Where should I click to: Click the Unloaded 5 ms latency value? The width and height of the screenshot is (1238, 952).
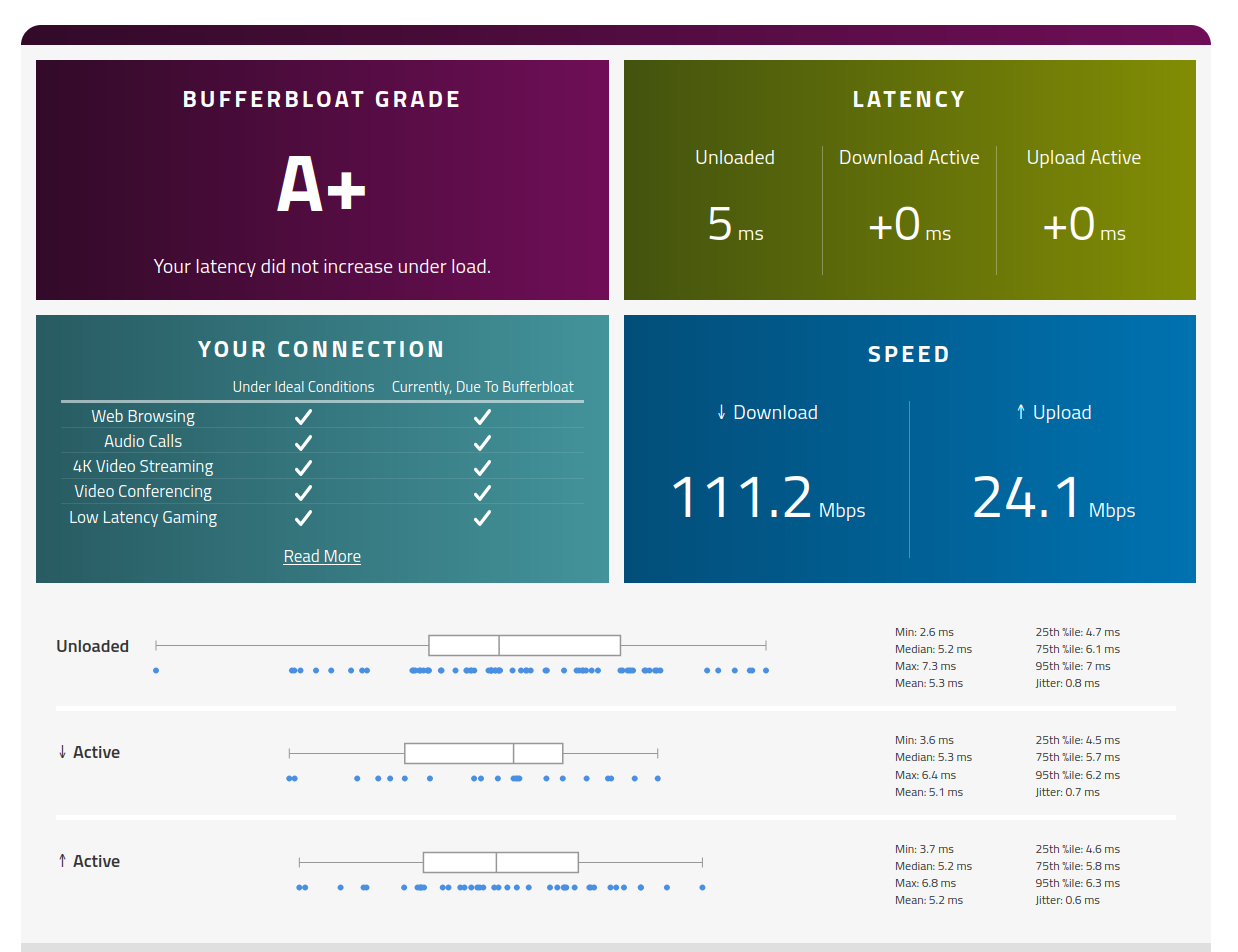(x=735, y=225)
